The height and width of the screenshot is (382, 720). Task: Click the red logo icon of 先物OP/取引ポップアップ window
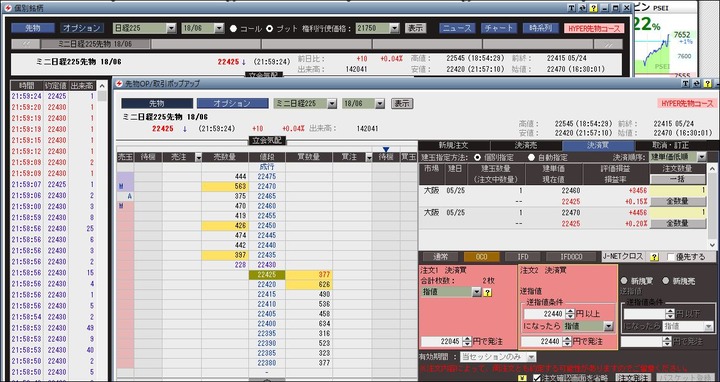(119, 84)
